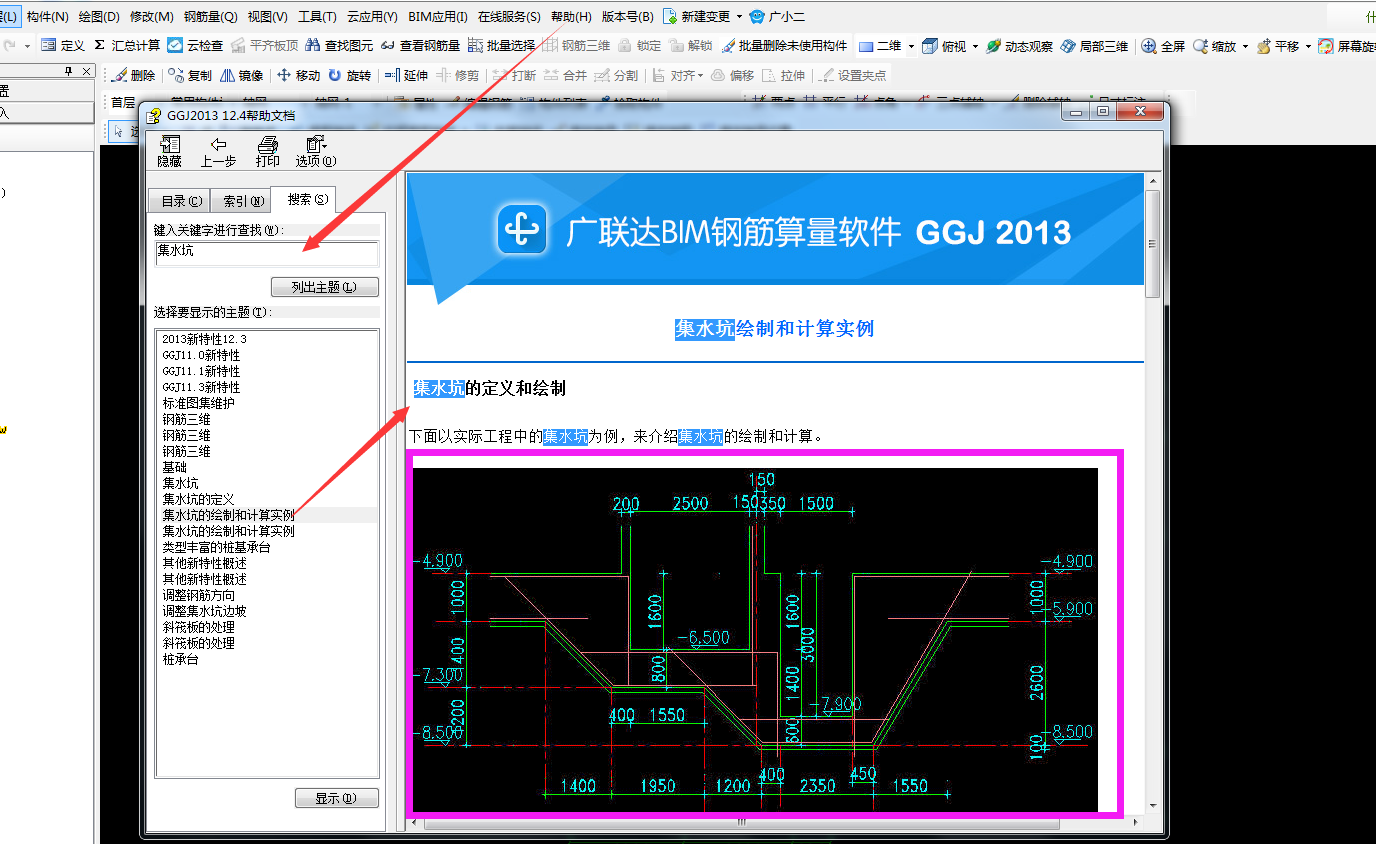This screenshot has height=844, width=1376.
Task: Click 复制 copy tool
Action: (190, 75)
